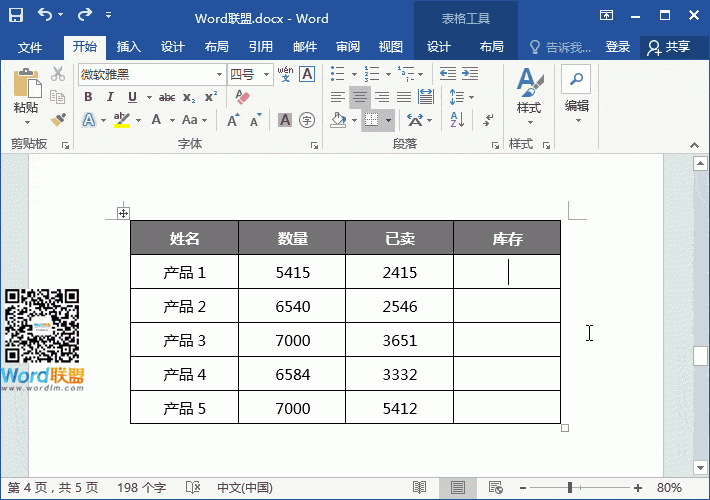Open the paragraph dialog launcher in 段落 group
The height and width of the screenshot is (500, 710).
[x=495, y=145]
